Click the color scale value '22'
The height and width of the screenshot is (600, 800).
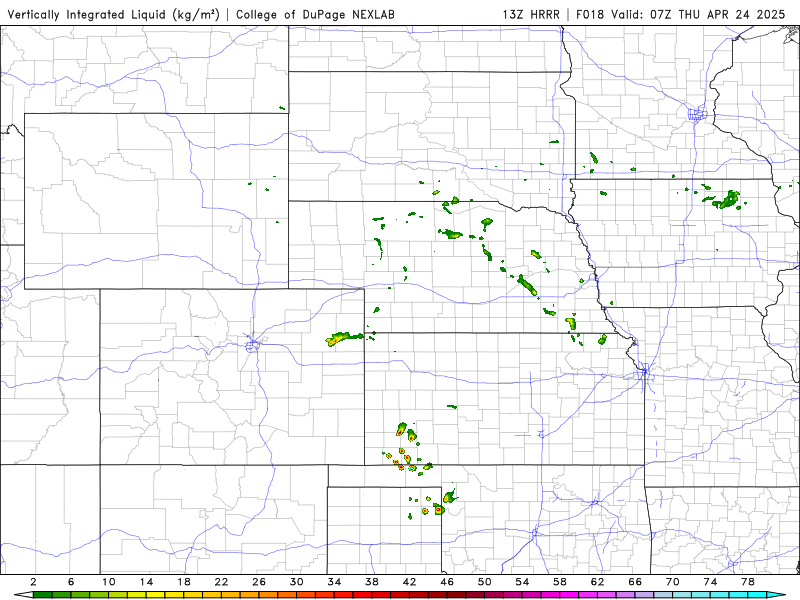221,582
